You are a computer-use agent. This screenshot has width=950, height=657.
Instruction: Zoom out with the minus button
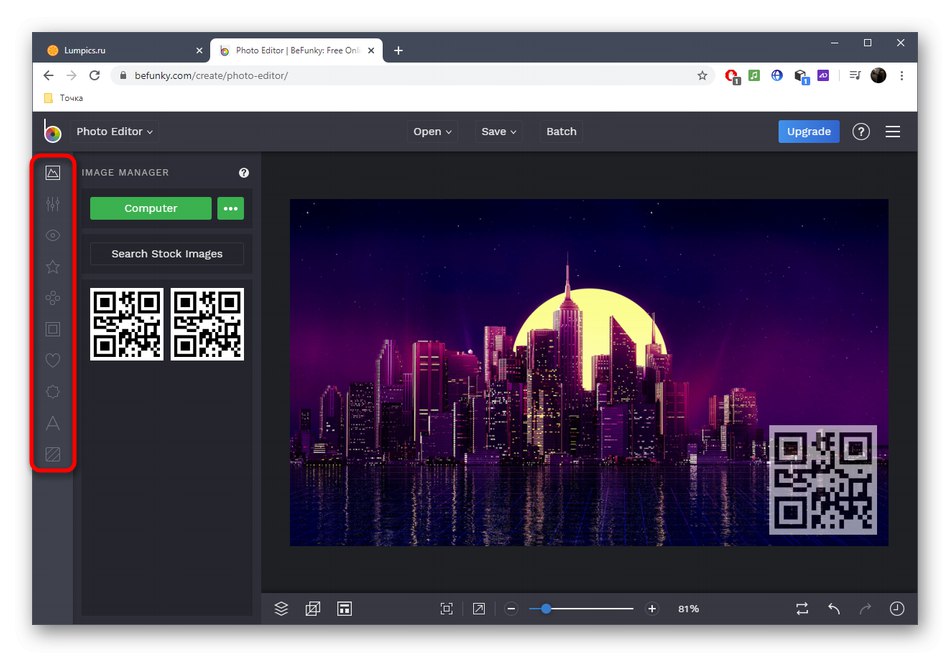511,609
